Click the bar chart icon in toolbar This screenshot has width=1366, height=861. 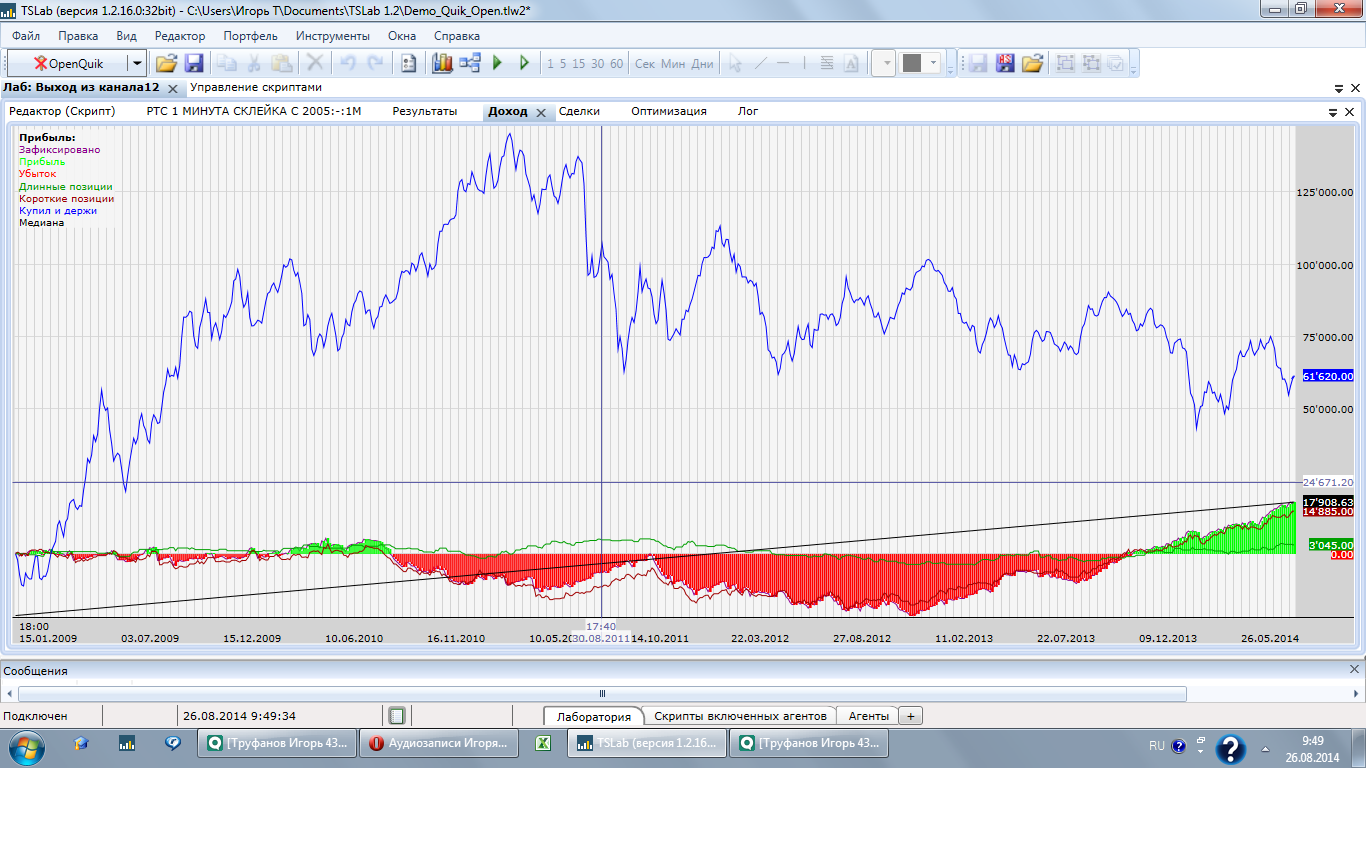(442, 63)
